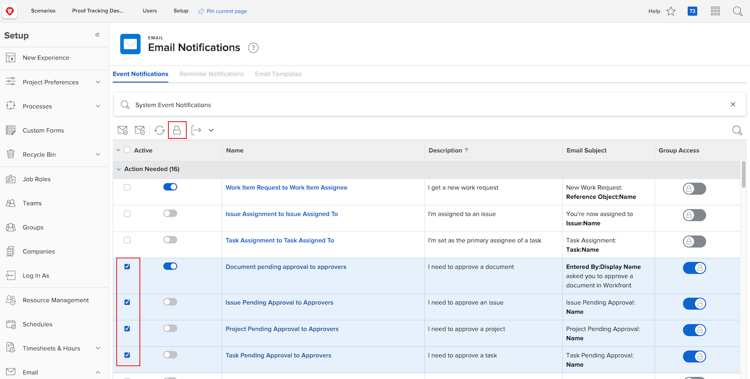This screenshot has width=750, height=379.
Task: Open Task Pending Approval to Approvers link
Action: click(x=278, y=356)
